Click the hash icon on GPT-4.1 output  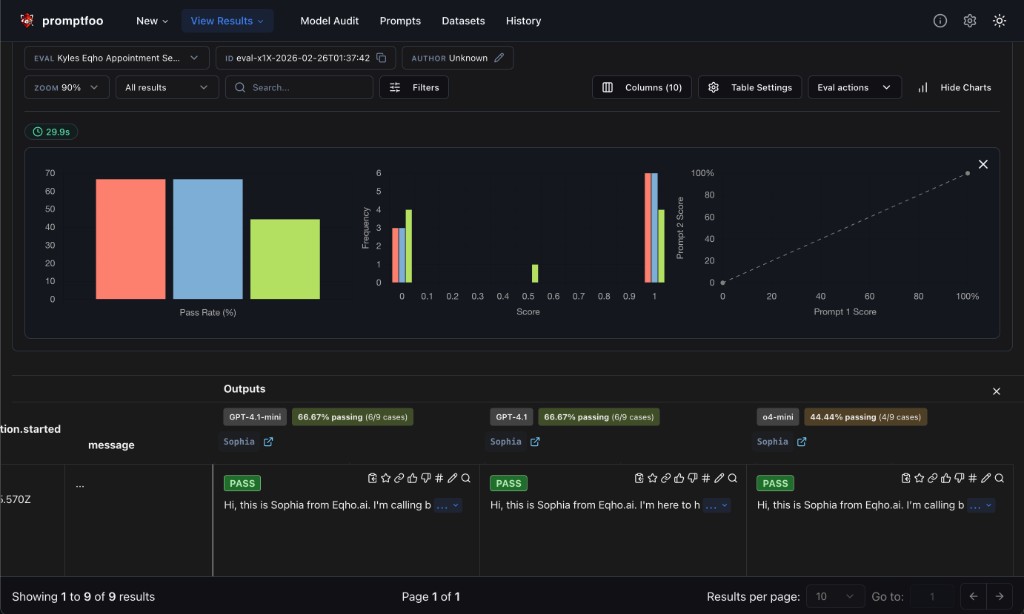click(706, 479)
